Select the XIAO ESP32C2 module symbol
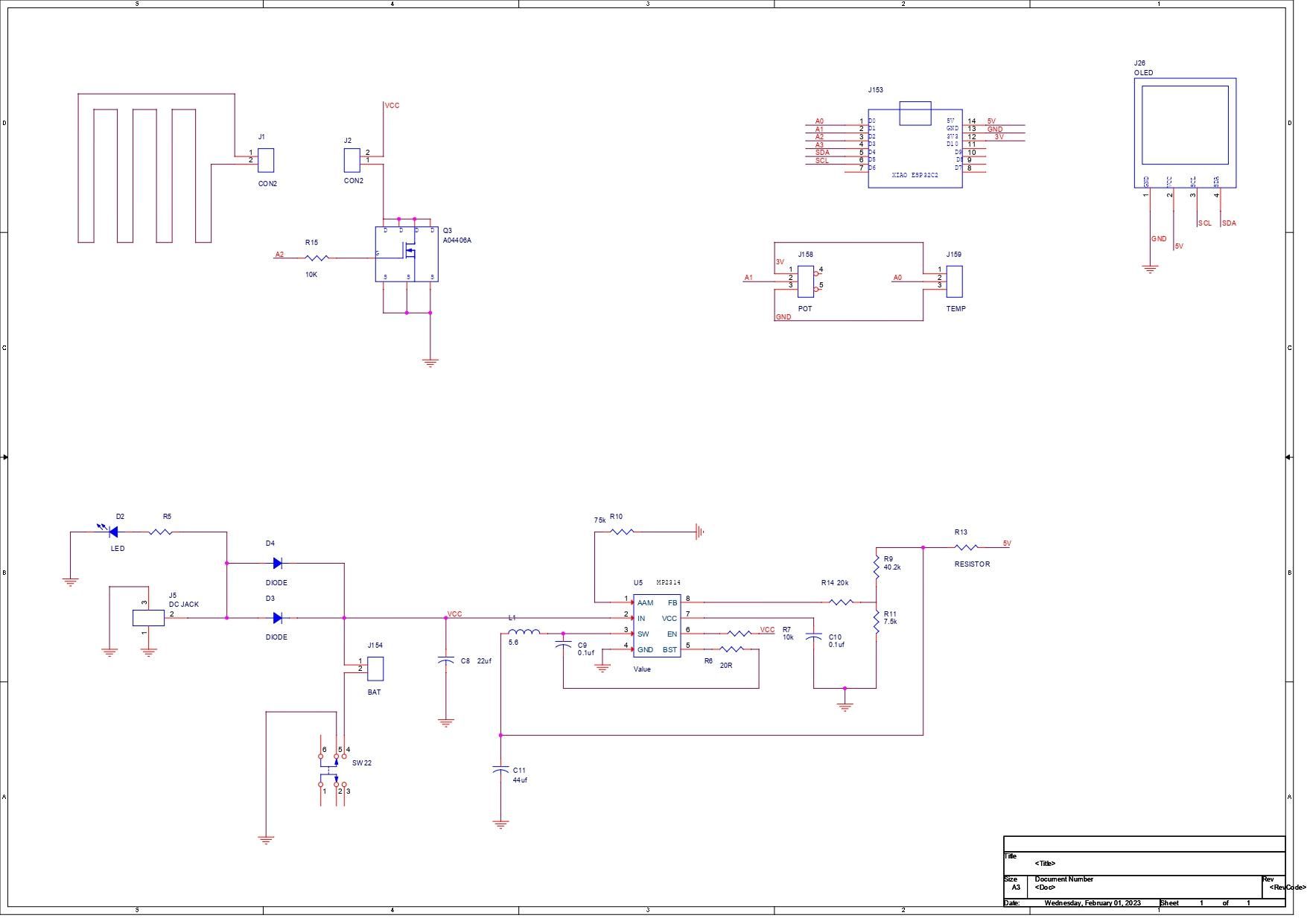The image size is (1307, 924). click(x=915, y=149)
